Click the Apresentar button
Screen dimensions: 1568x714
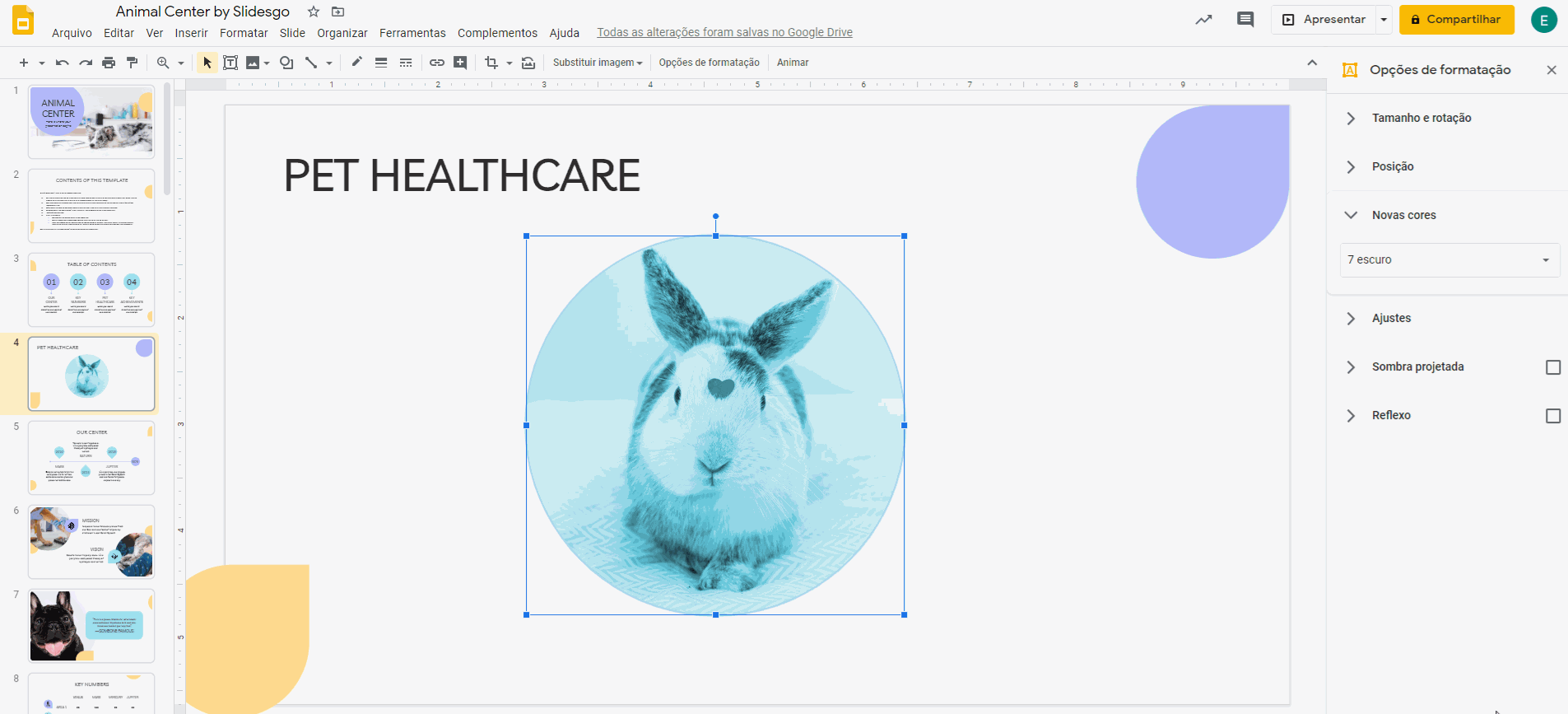[x=1324, y=19]
